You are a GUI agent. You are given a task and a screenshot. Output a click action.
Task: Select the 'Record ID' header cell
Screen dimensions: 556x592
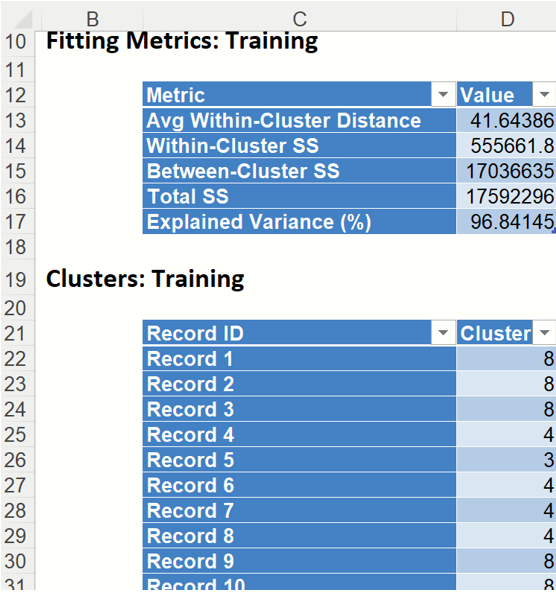pyautogui.click(x=299, y=333)
